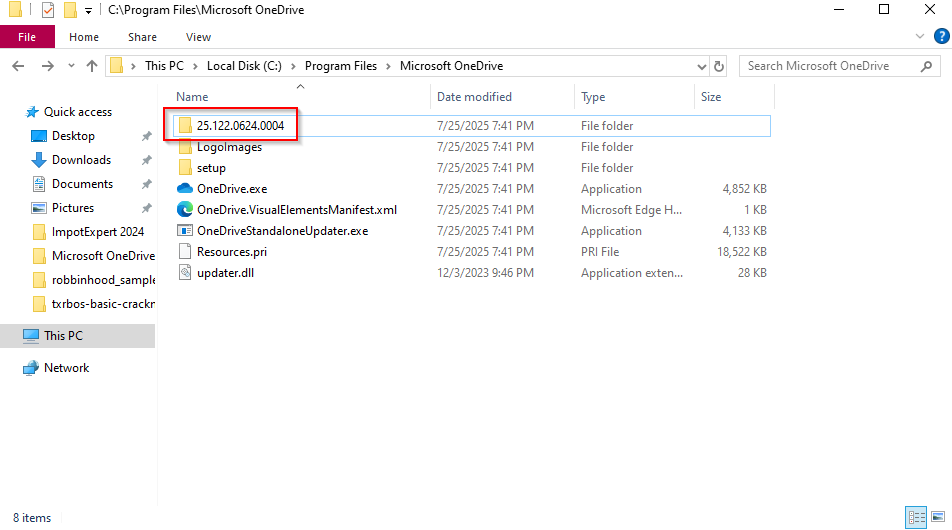Click 'Program Files' in the breadcrumb
The height and width of the screenshot is (530, 952).
tap(341, 66)
